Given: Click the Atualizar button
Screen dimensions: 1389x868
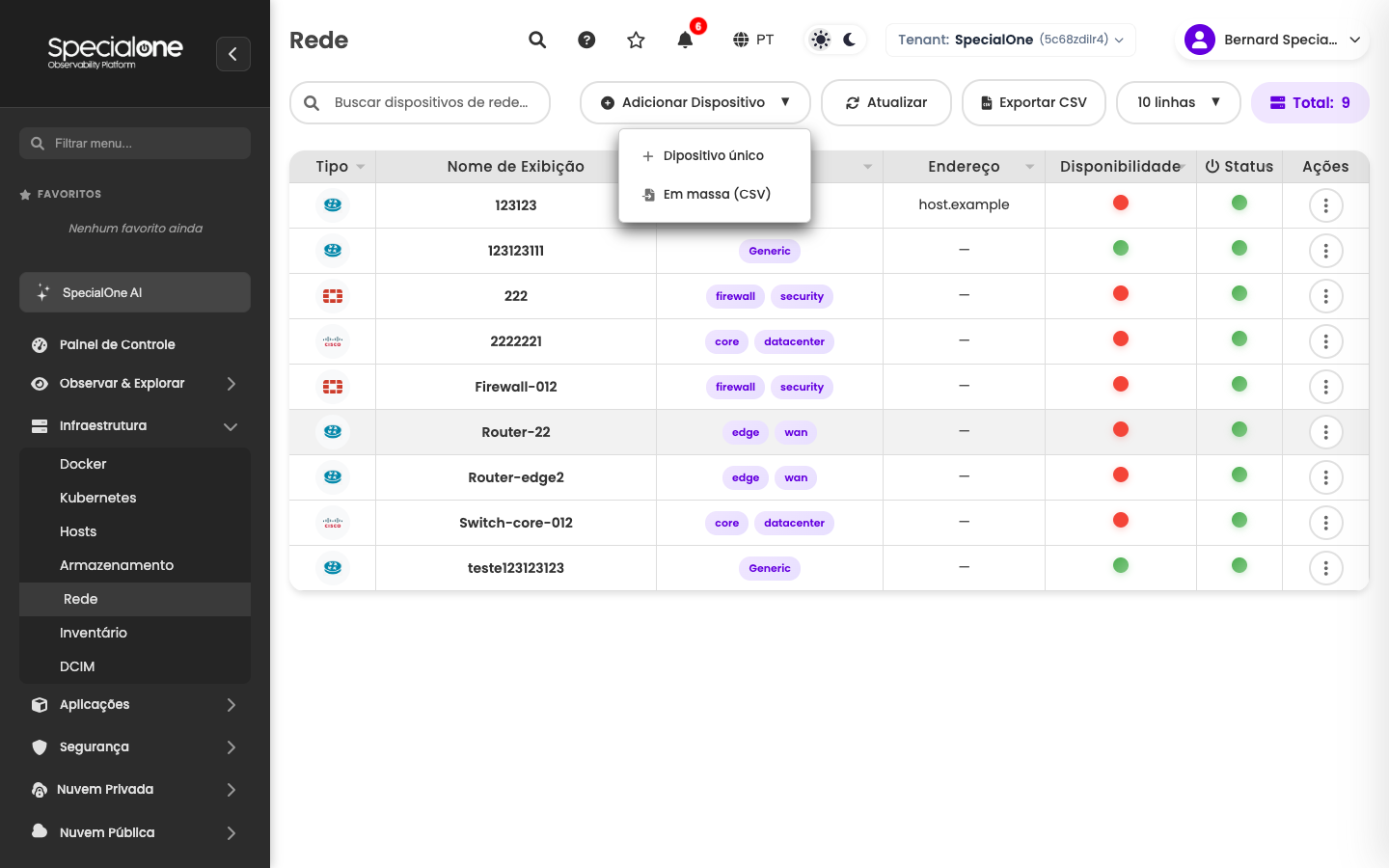Looking at the screenshot, I should pyautogui.click(x=886, y=102).
